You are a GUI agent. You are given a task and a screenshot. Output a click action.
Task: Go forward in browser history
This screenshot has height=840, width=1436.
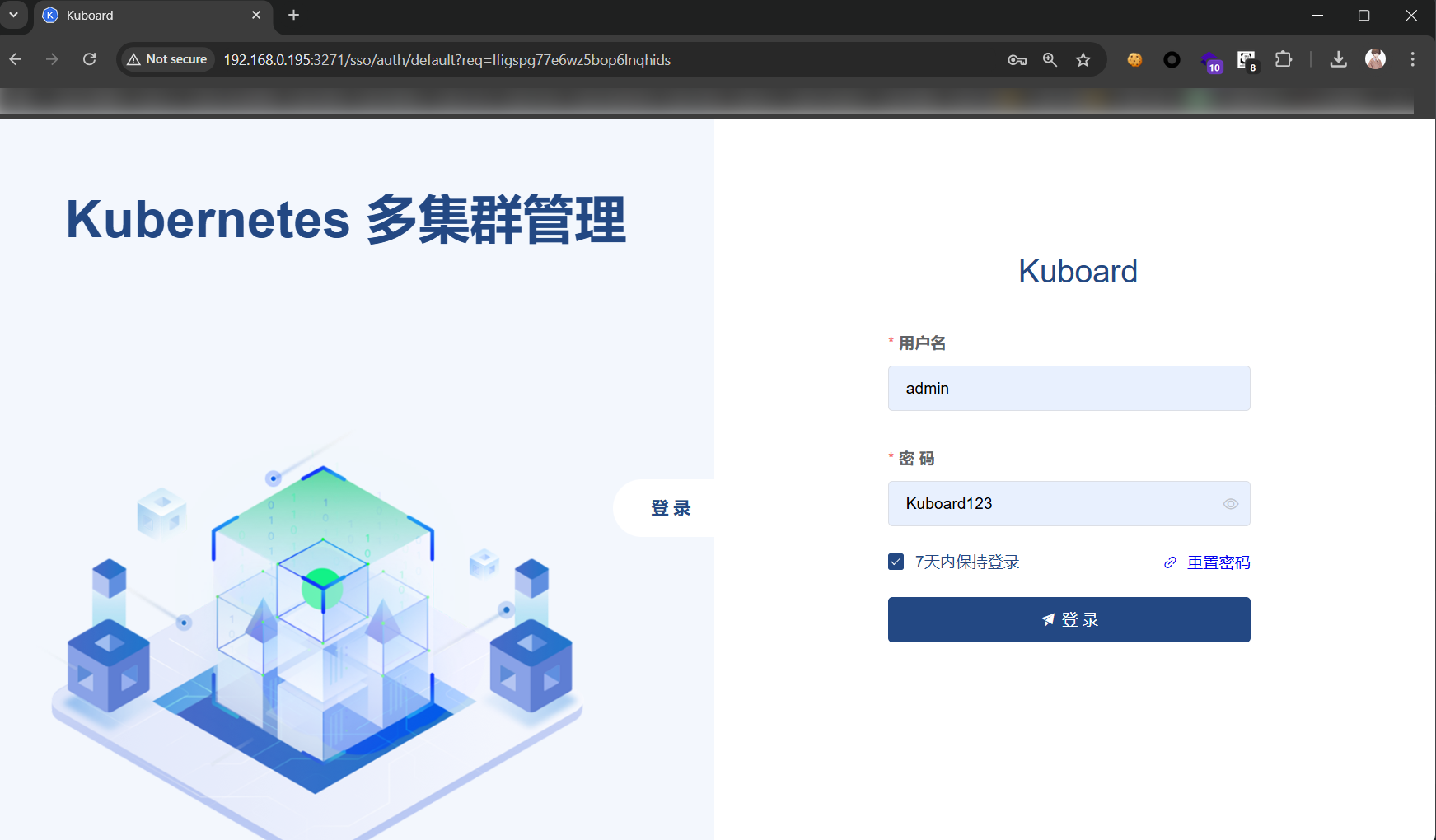click(x=52, y=59)
